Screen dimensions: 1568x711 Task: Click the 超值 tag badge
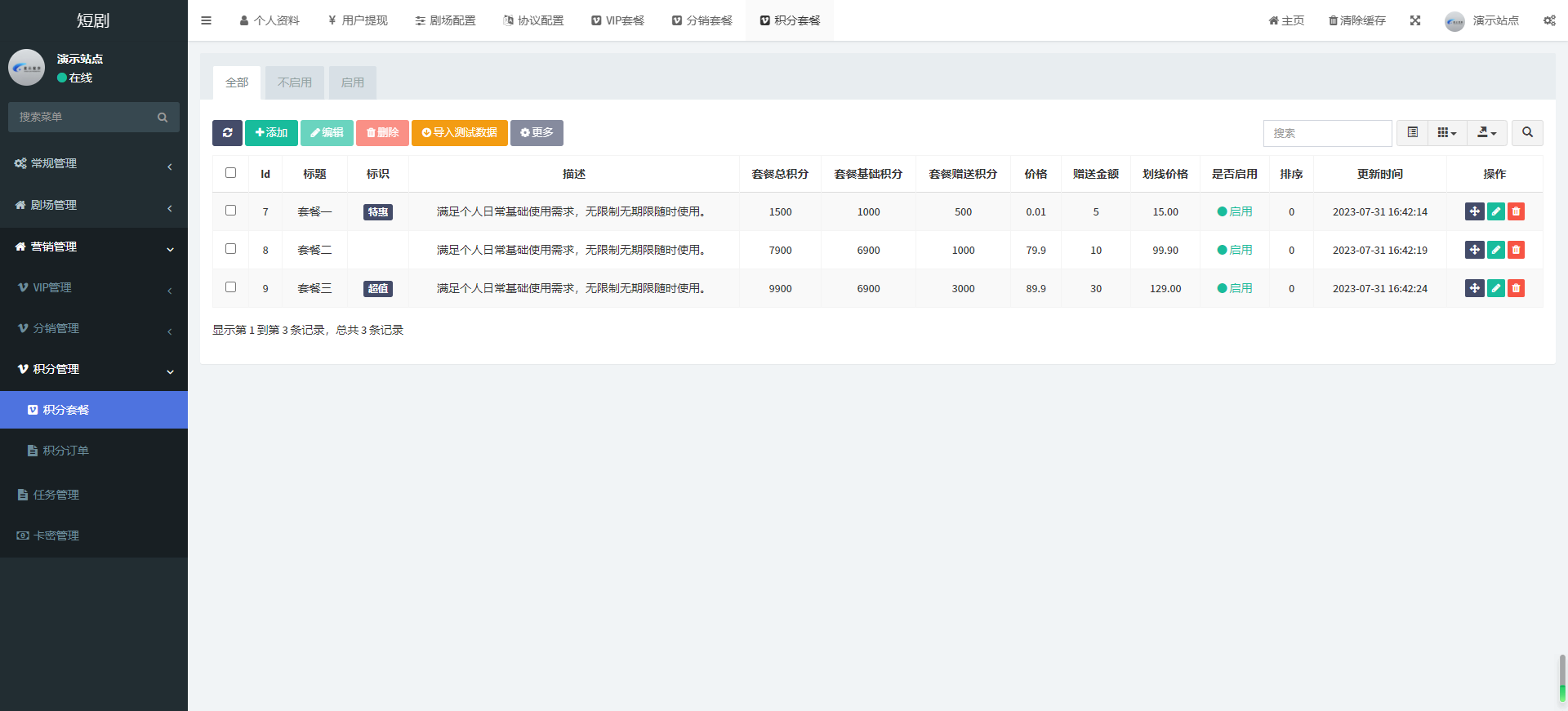378,289
